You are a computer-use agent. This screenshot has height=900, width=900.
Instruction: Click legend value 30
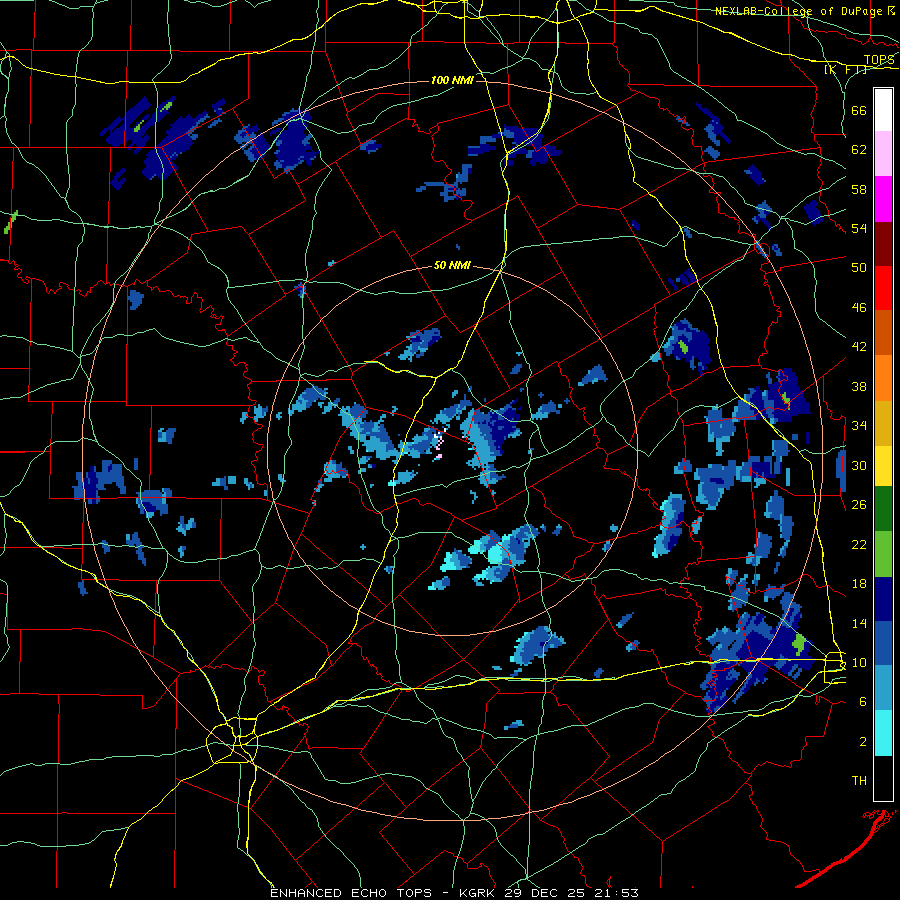859,465
